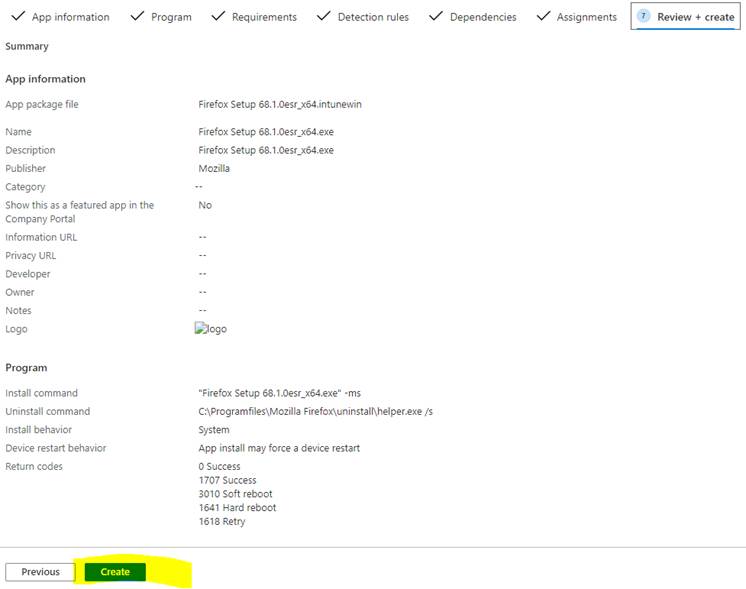This screenshot has height=589, width=746.
Task: Select the return code 0 Success
Action: click(219, 466)
